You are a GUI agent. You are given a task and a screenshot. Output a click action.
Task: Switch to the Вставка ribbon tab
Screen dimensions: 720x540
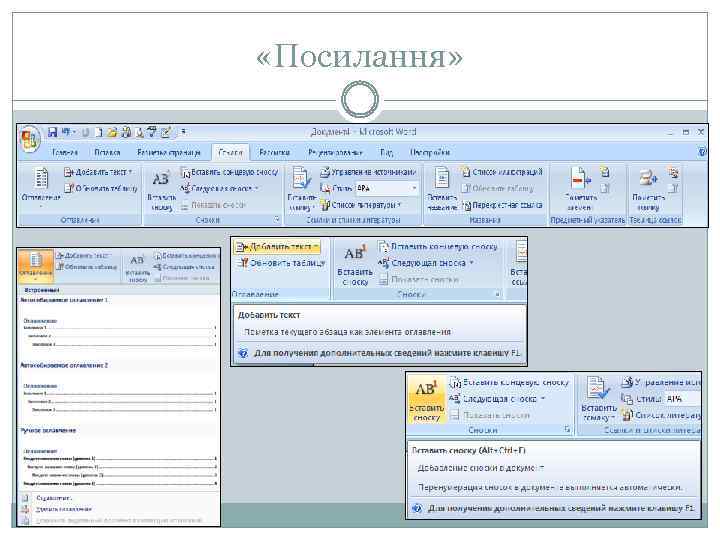coord(107,152)
